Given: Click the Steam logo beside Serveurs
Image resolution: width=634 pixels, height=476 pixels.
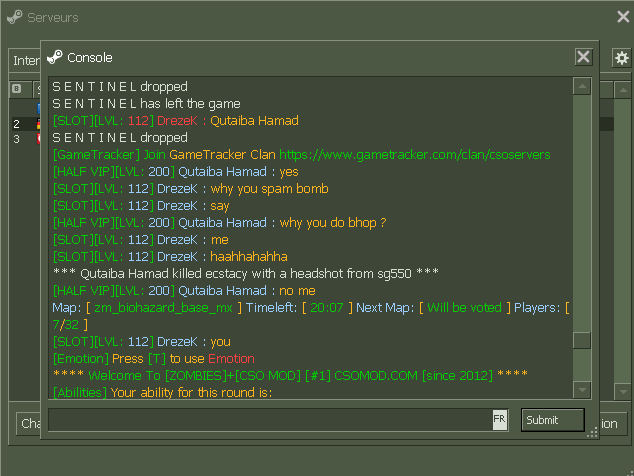Looking at the screenshot, I should (x=15, y=17).
